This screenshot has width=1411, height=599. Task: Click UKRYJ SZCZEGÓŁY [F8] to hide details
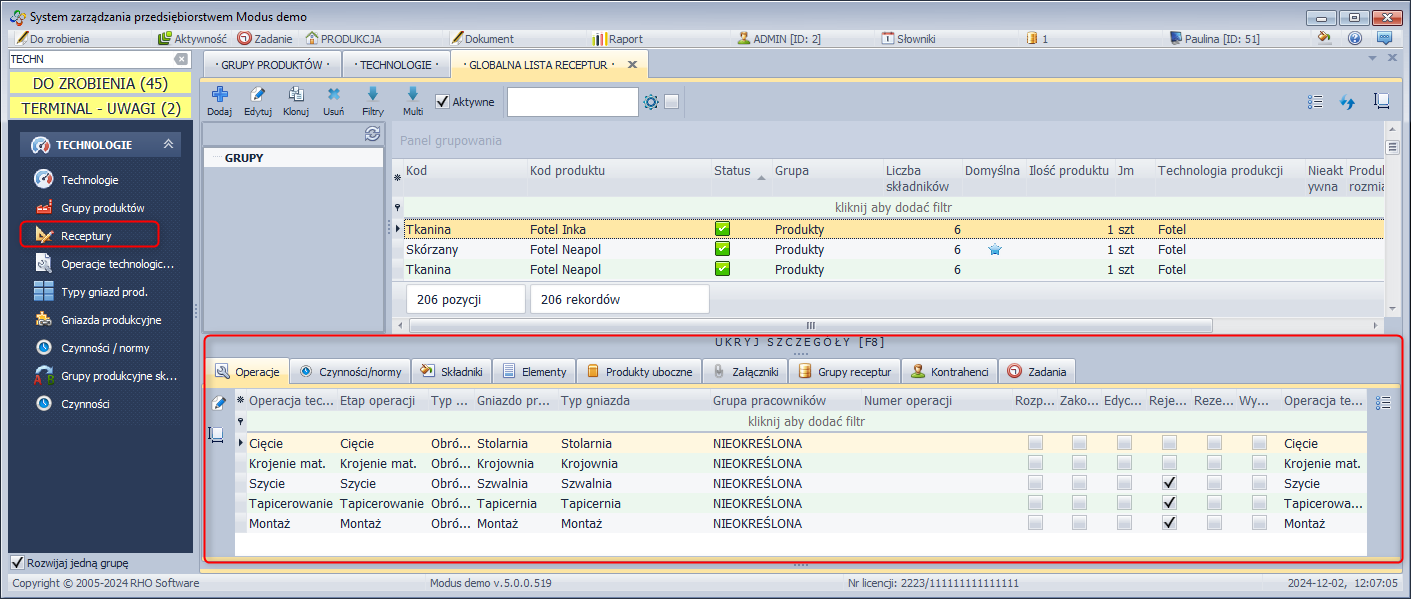tap(800, 342)
